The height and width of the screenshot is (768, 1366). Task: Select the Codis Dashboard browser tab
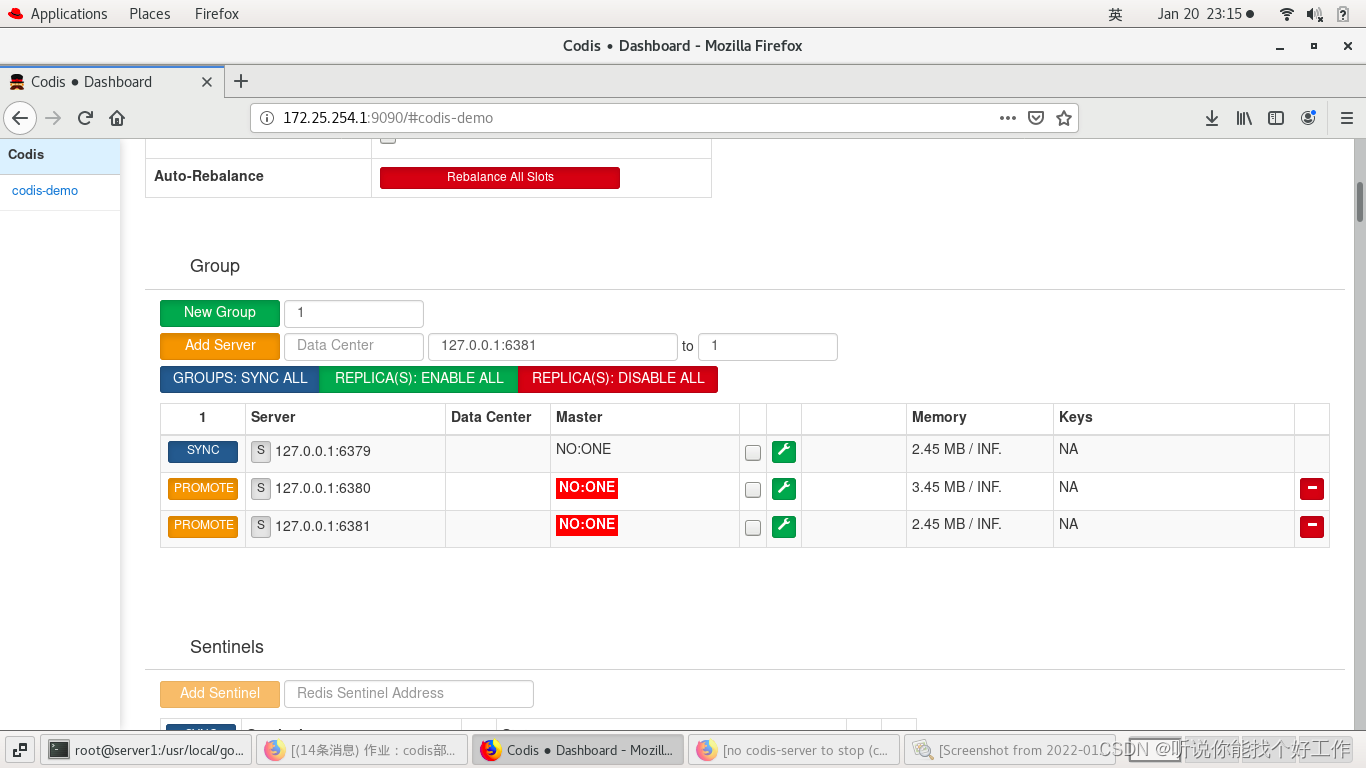point(110,82)
